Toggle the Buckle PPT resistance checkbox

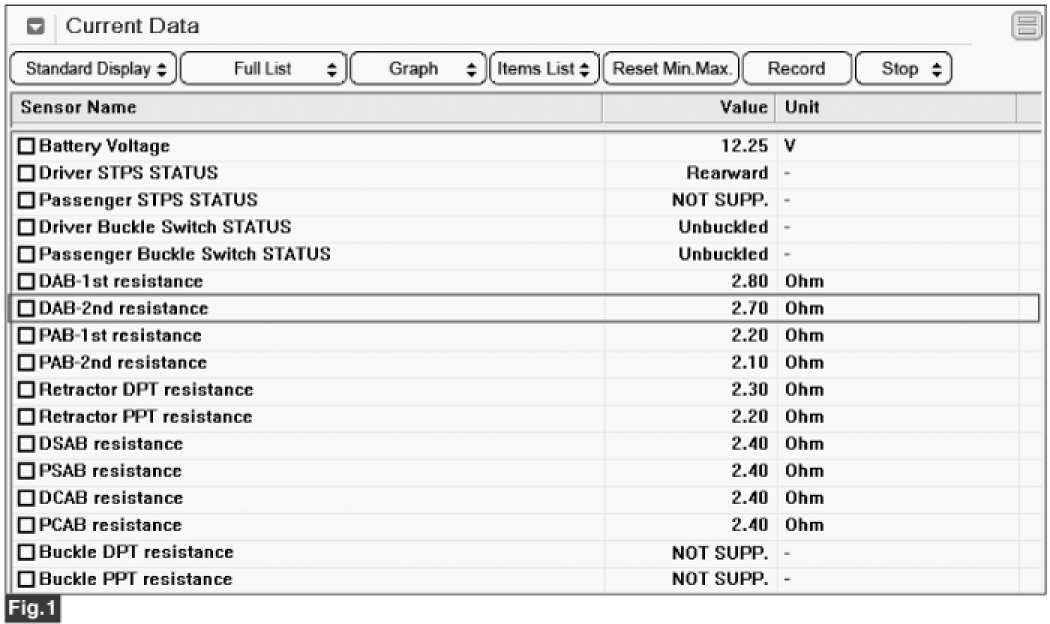[x=27, y=579]
